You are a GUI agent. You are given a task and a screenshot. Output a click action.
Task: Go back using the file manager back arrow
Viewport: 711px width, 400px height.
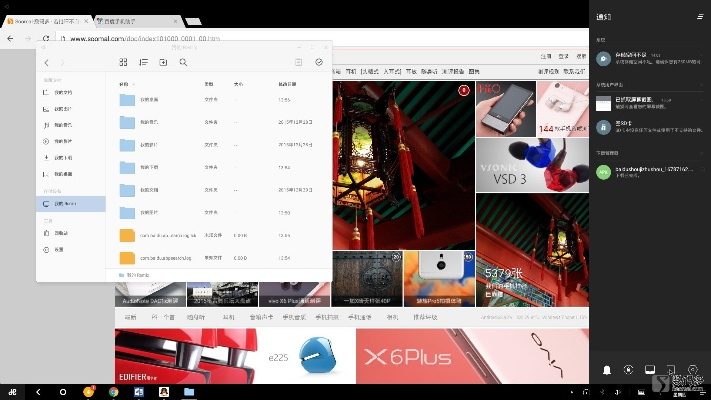pyautogui.click(x=47, y=62)
